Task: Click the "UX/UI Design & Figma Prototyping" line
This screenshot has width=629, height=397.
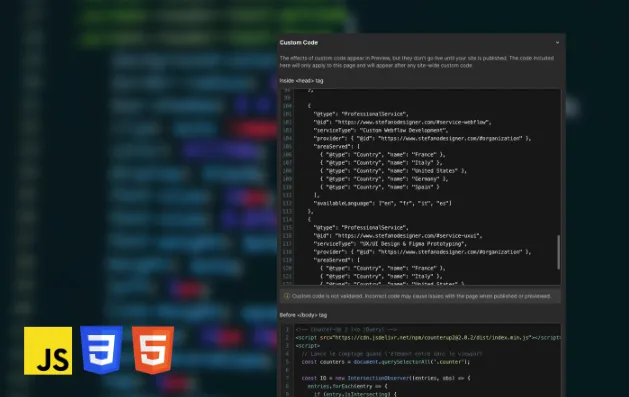Action: pyautogui.click(x=390, y=244)
